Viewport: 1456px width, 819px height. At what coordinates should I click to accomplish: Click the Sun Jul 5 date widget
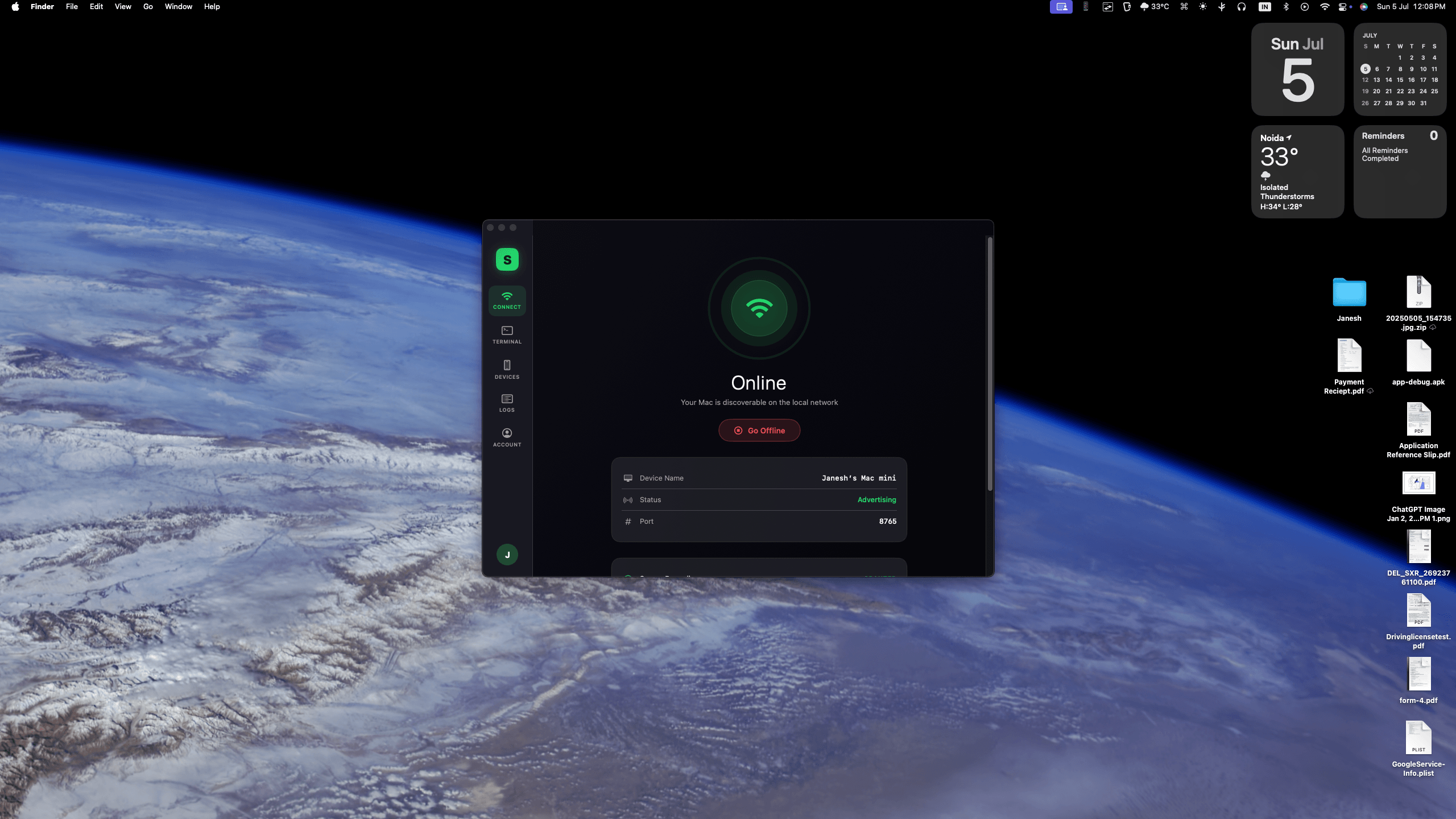[1298, 69]
